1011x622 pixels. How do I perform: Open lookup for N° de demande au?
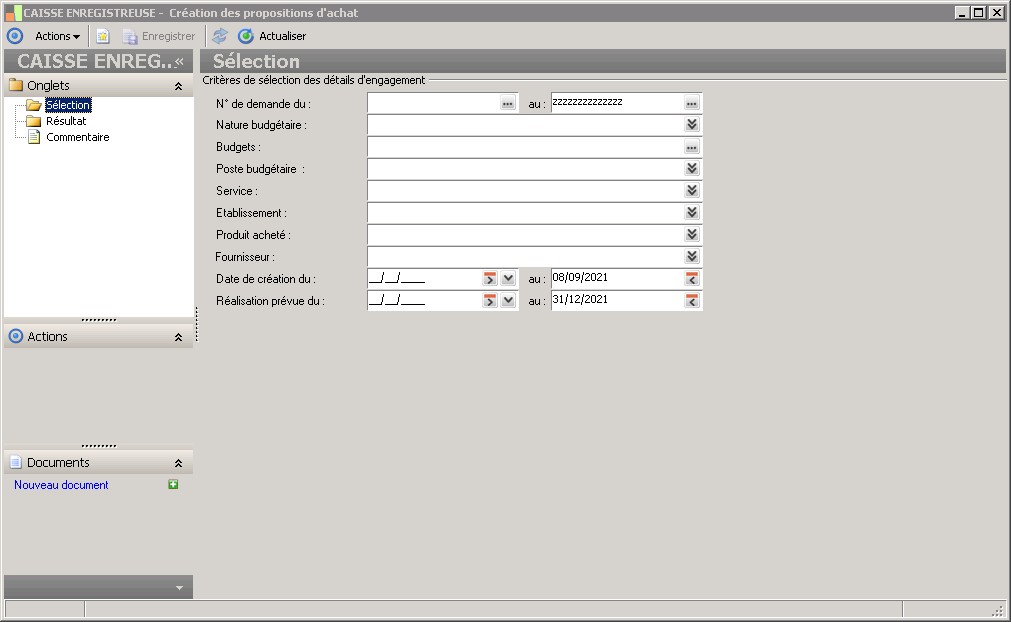point(692,103)
